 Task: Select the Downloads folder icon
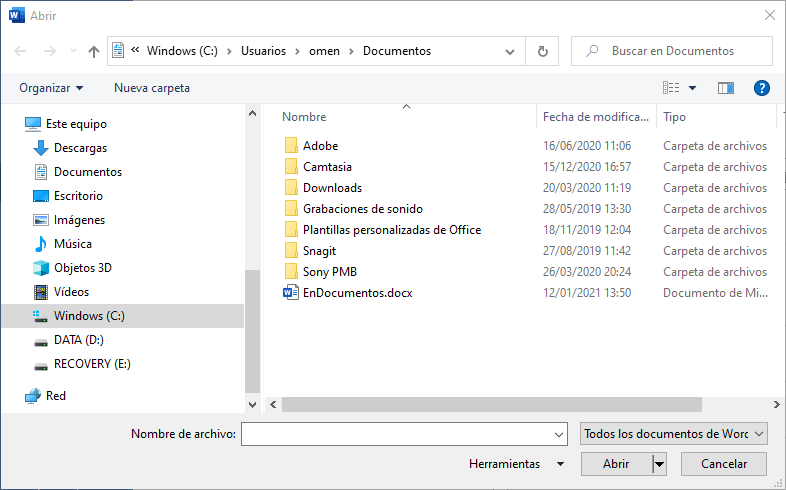click(291, 187)
